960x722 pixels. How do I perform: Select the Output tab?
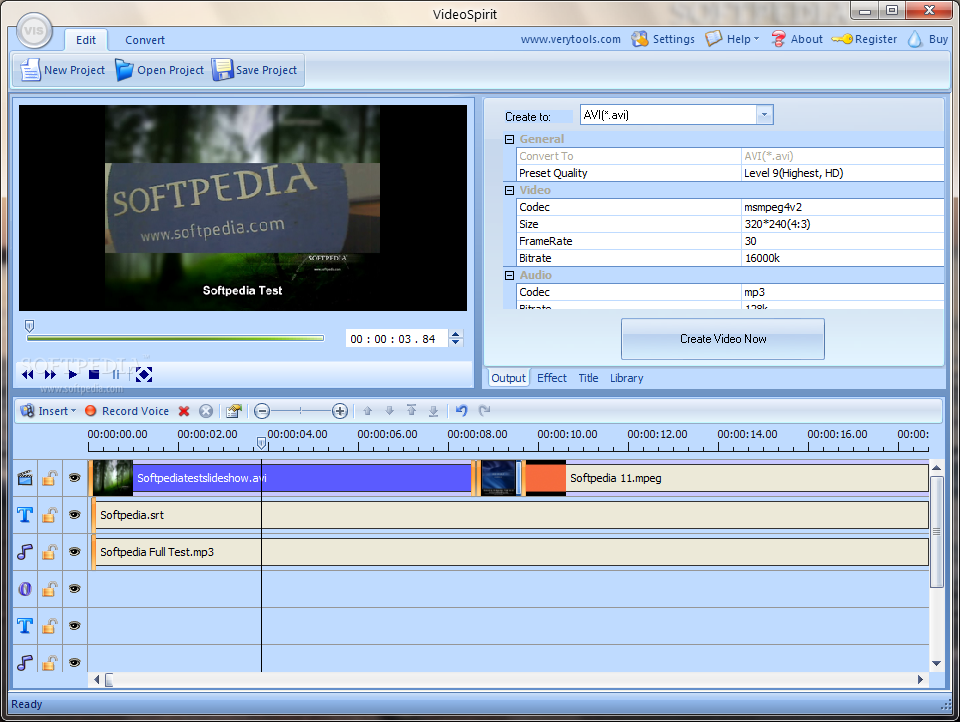pos(508,378)
